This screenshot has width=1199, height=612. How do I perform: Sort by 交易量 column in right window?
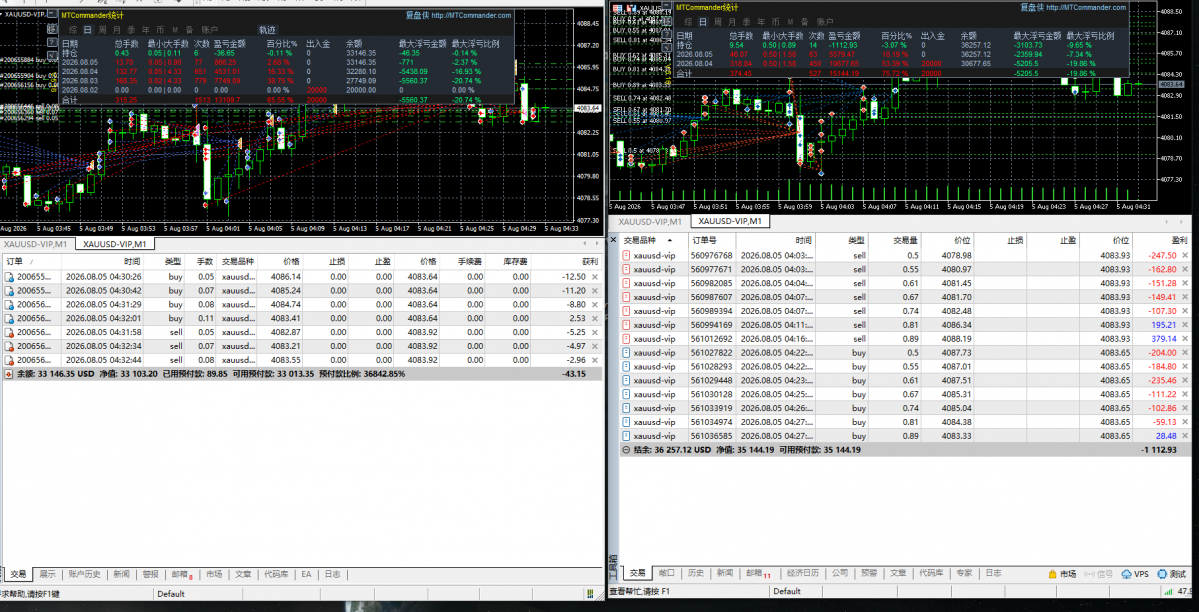pyautogui.click(x=905, y=240)
